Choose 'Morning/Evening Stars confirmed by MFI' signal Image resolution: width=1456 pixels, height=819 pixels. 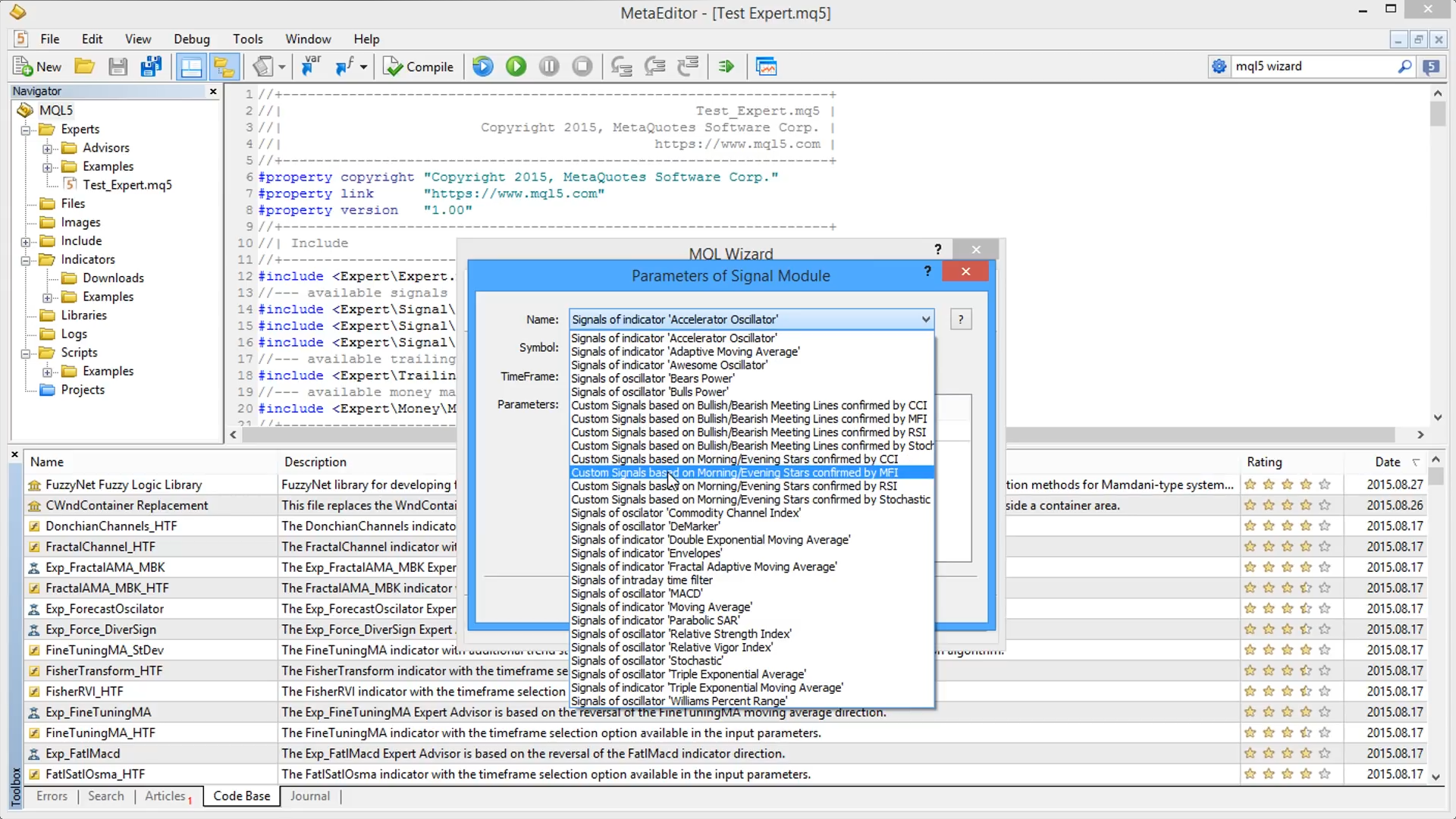(x=752, y=472)
